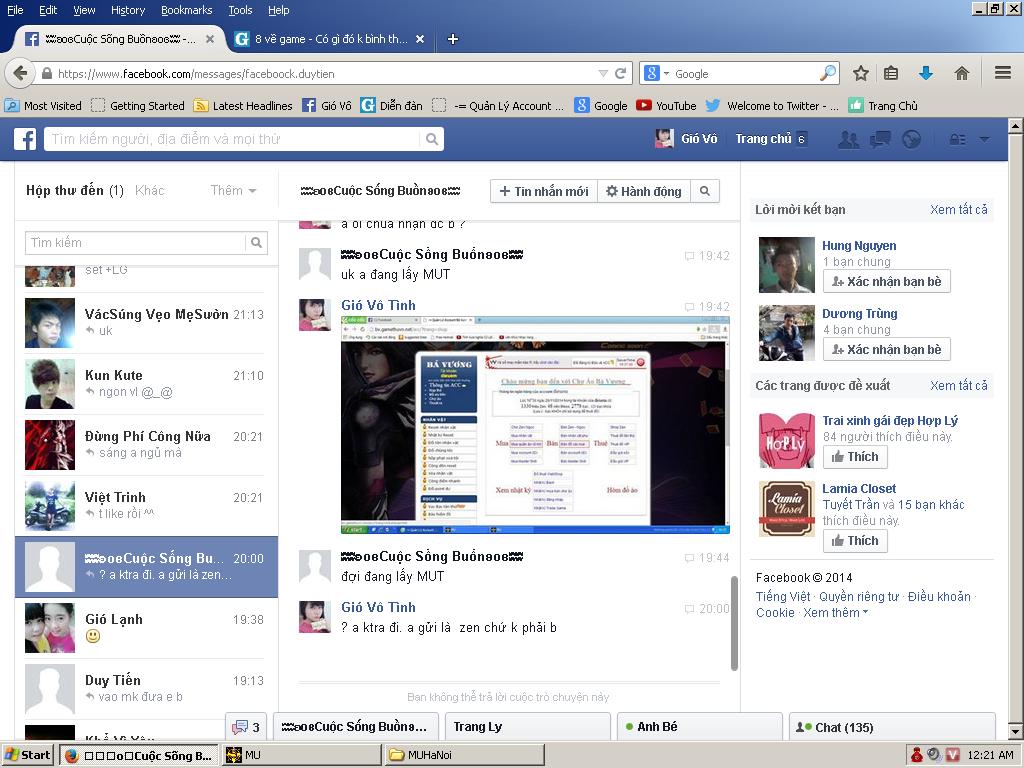Open the chat messages bubble icon showing 3
Viewport: 1024px width, 768px height.
(246, 727)
